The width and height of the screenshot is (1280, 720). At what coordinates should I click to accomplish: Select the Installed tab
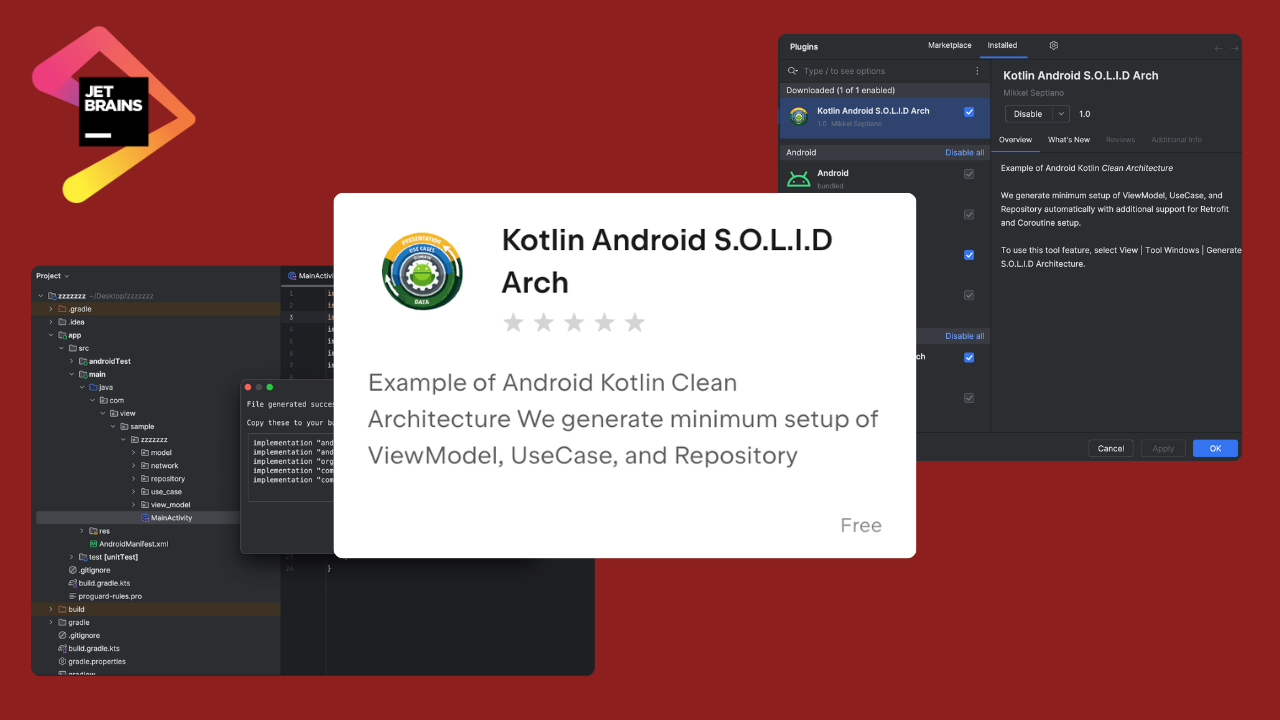click(x=1002, y=46)
